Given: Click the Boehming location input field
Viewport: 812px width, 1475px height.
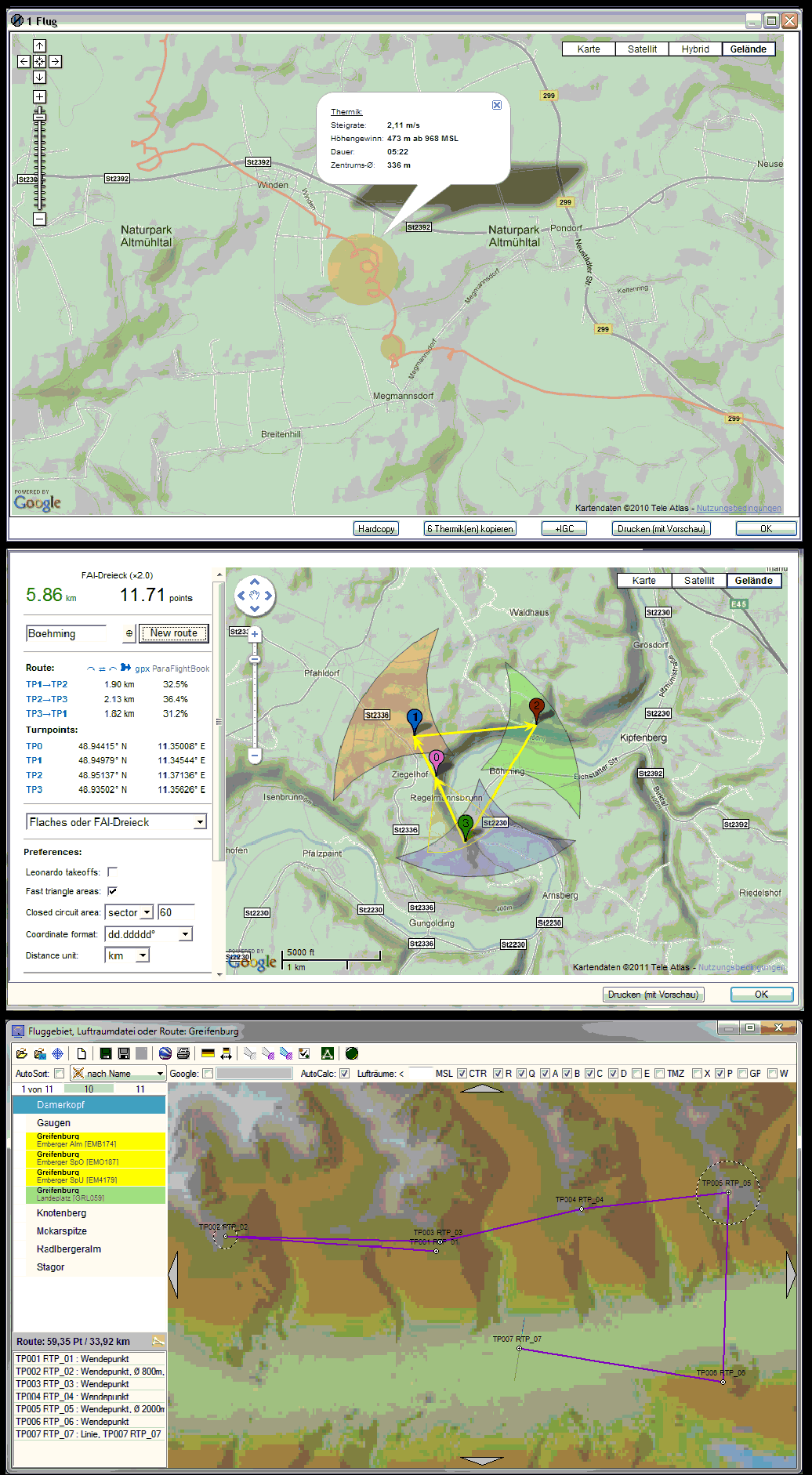Looking at the screenshot, I should tap(66, 633).
